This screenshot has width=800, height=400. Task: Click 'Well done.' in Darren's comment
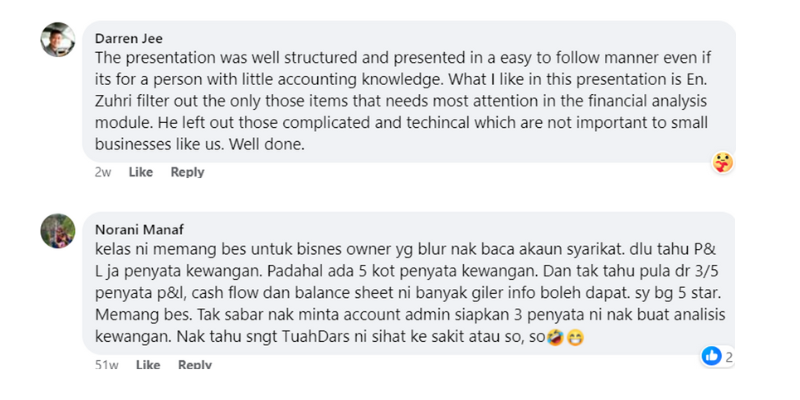[266, 145]
